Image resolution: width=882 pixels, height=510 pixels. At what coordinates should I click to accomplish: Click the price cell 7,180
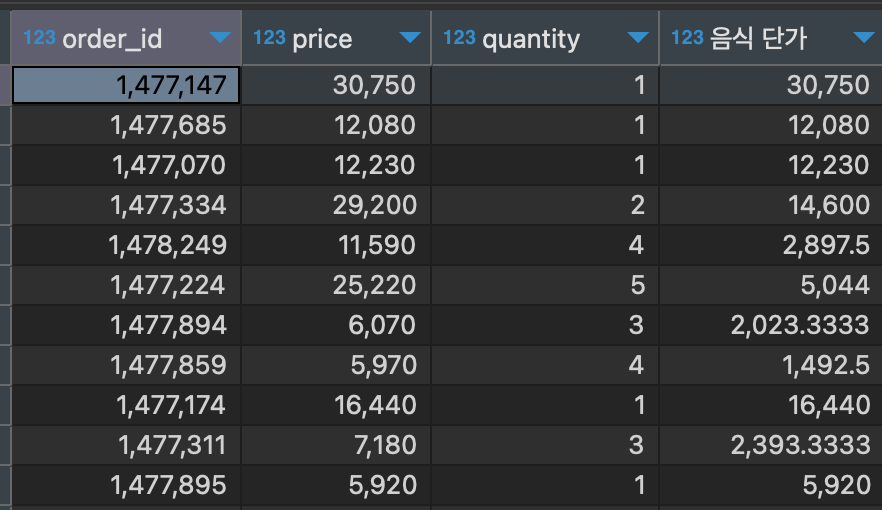tap(336, 444)
